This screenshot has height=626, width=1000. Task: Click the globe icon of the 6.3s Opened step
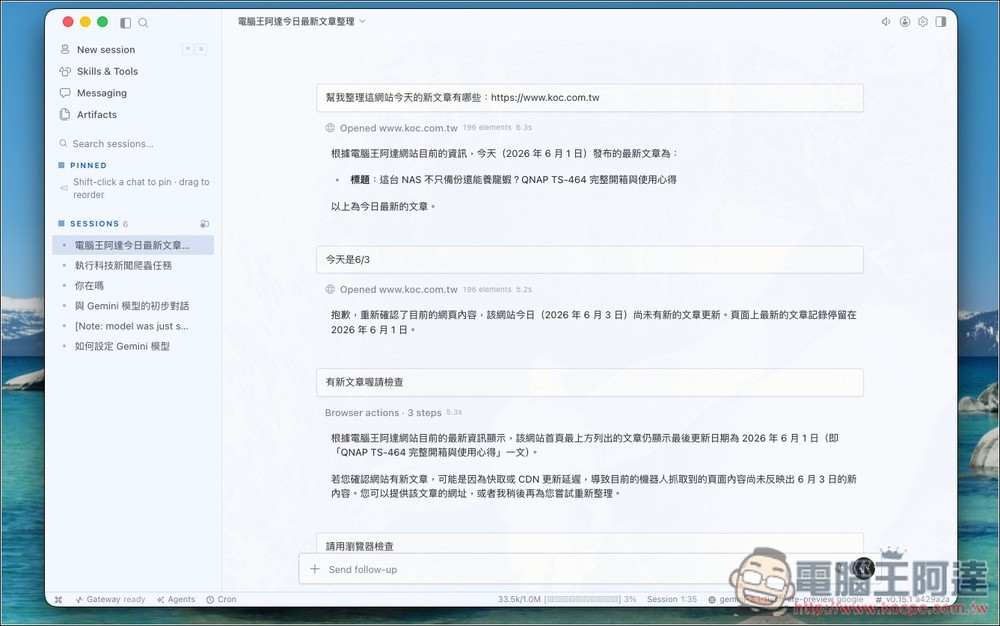coord(330,128)
